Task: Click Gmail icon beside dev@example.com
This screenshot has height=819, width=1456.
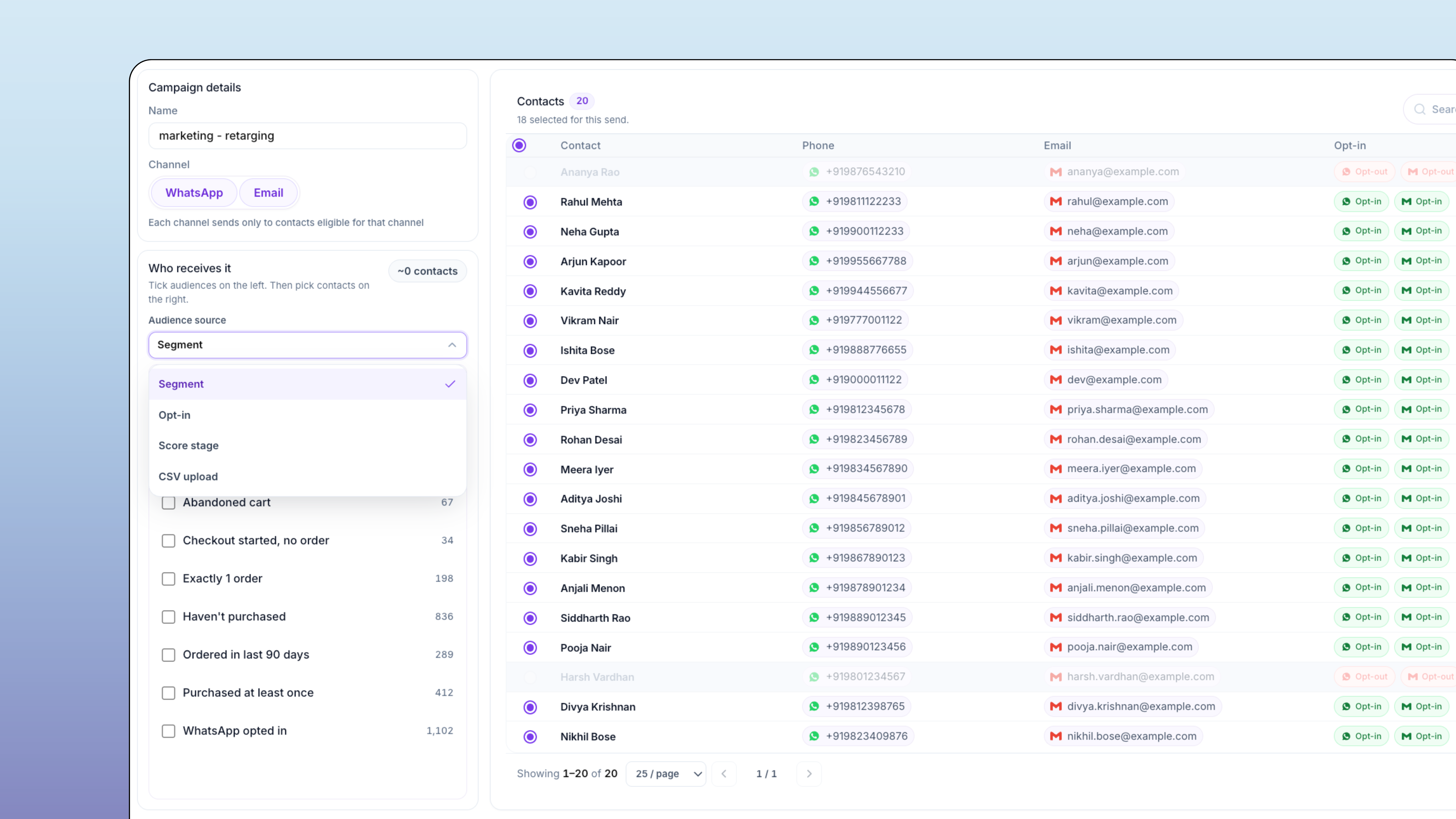Action: [x=1055, y=380]
